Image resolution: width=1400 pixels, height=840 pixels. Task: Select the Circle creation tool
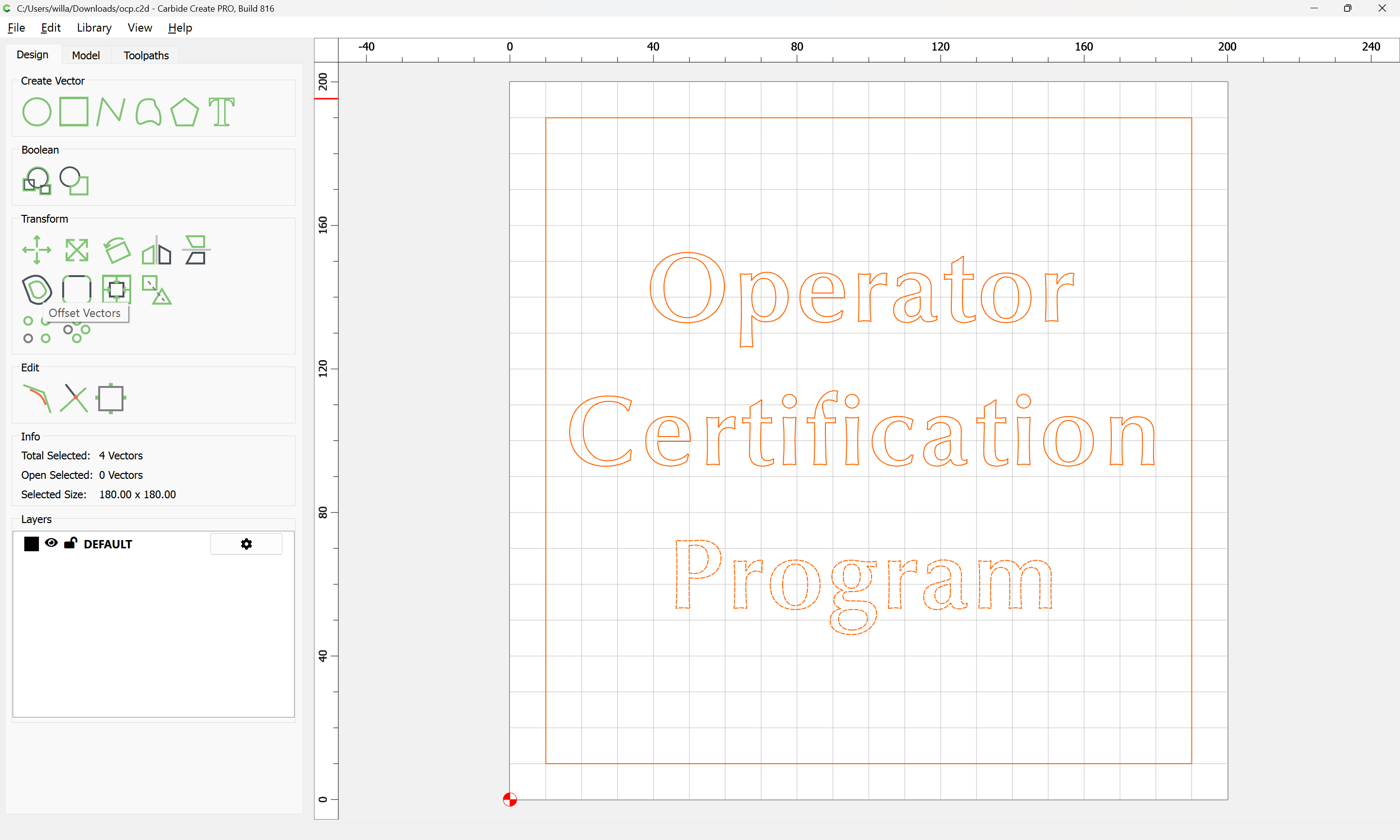[37, 111]
